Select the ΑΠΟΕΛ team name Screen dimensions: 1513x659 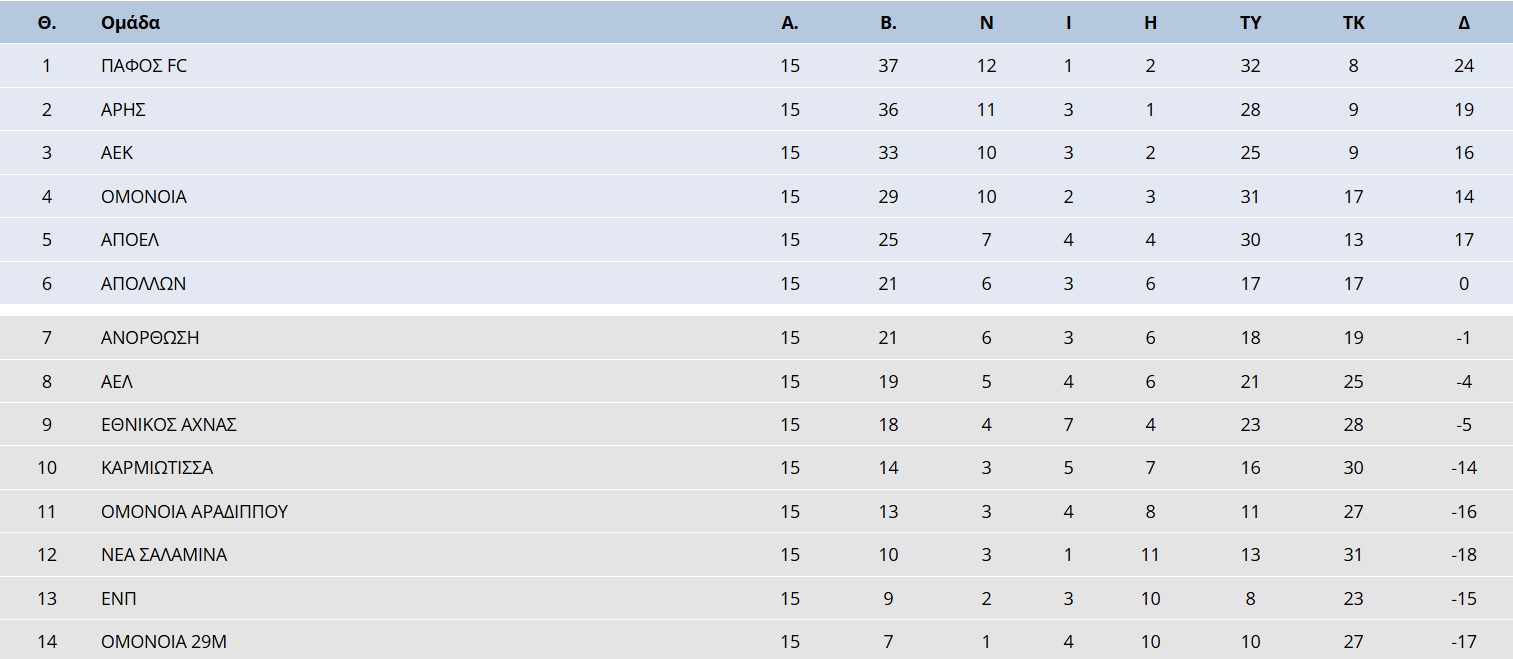click(130, 240)
